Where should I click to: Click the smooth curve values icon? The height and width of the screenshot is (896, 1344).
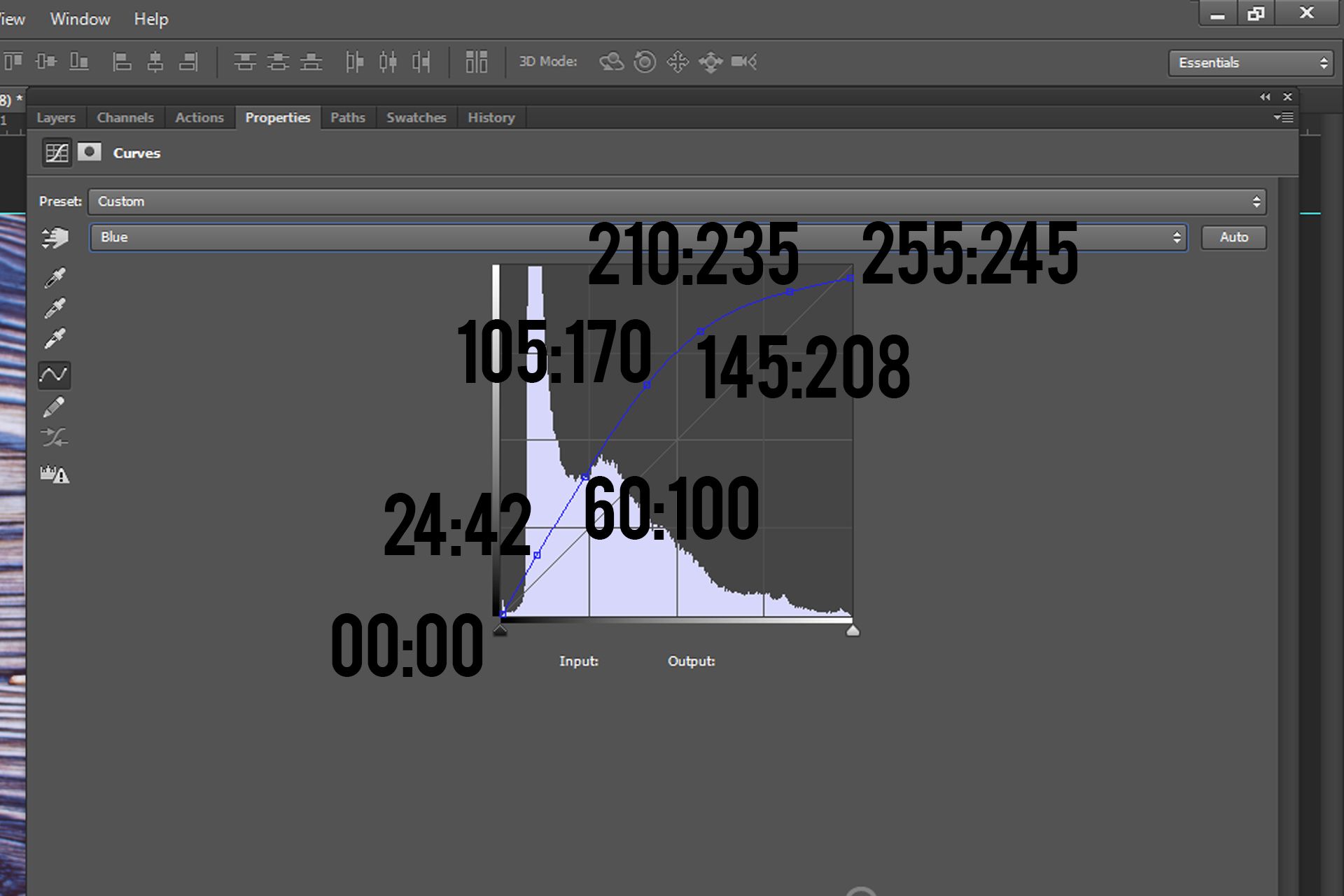(54, 438)
